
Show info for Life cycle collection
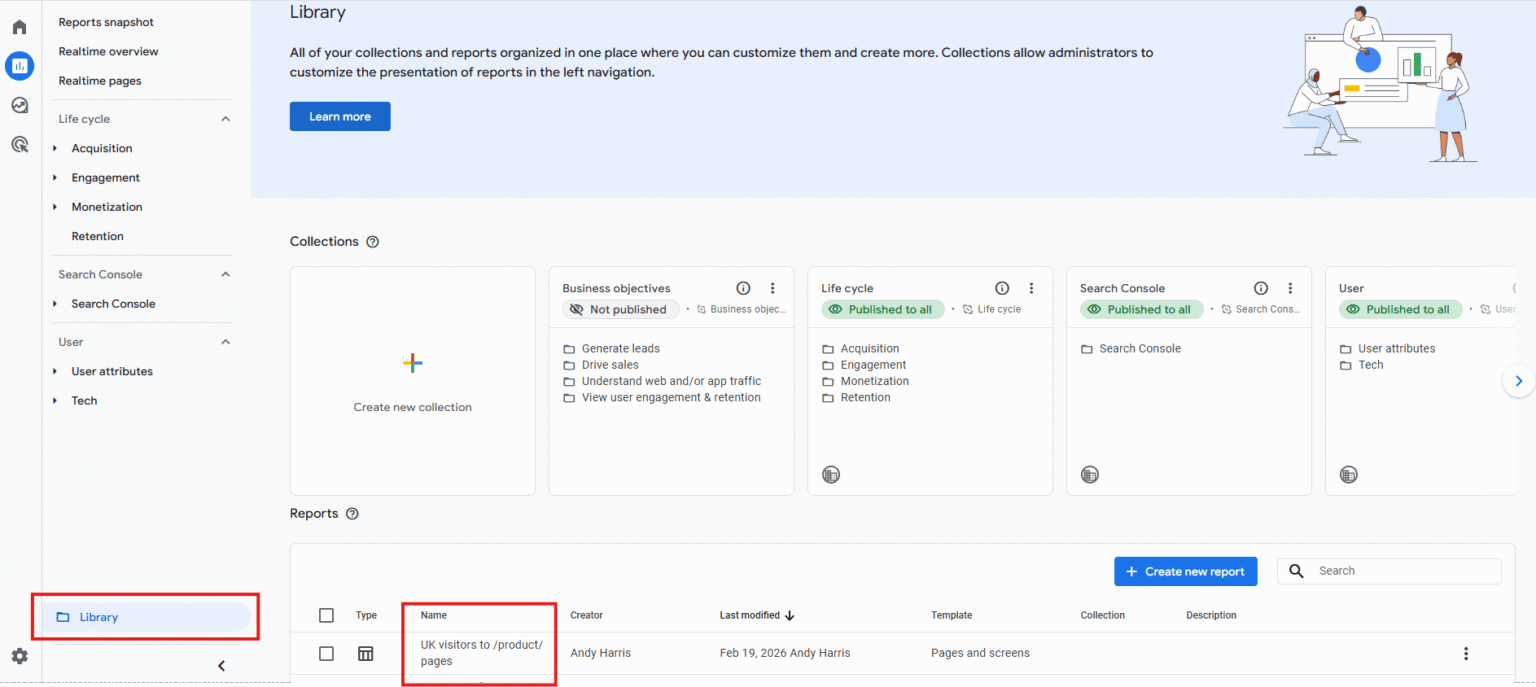pyautogui.click(x=1002, y=288)
